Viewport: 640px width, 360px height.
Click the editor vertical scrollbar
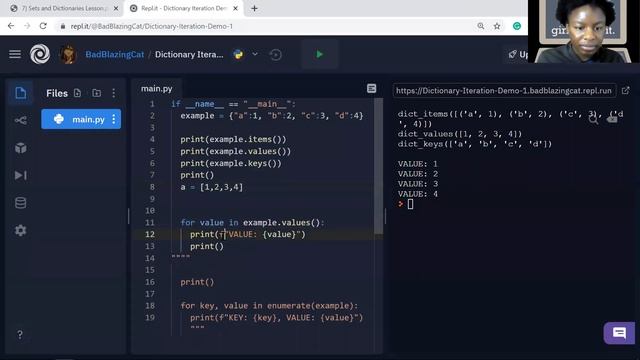378,166
